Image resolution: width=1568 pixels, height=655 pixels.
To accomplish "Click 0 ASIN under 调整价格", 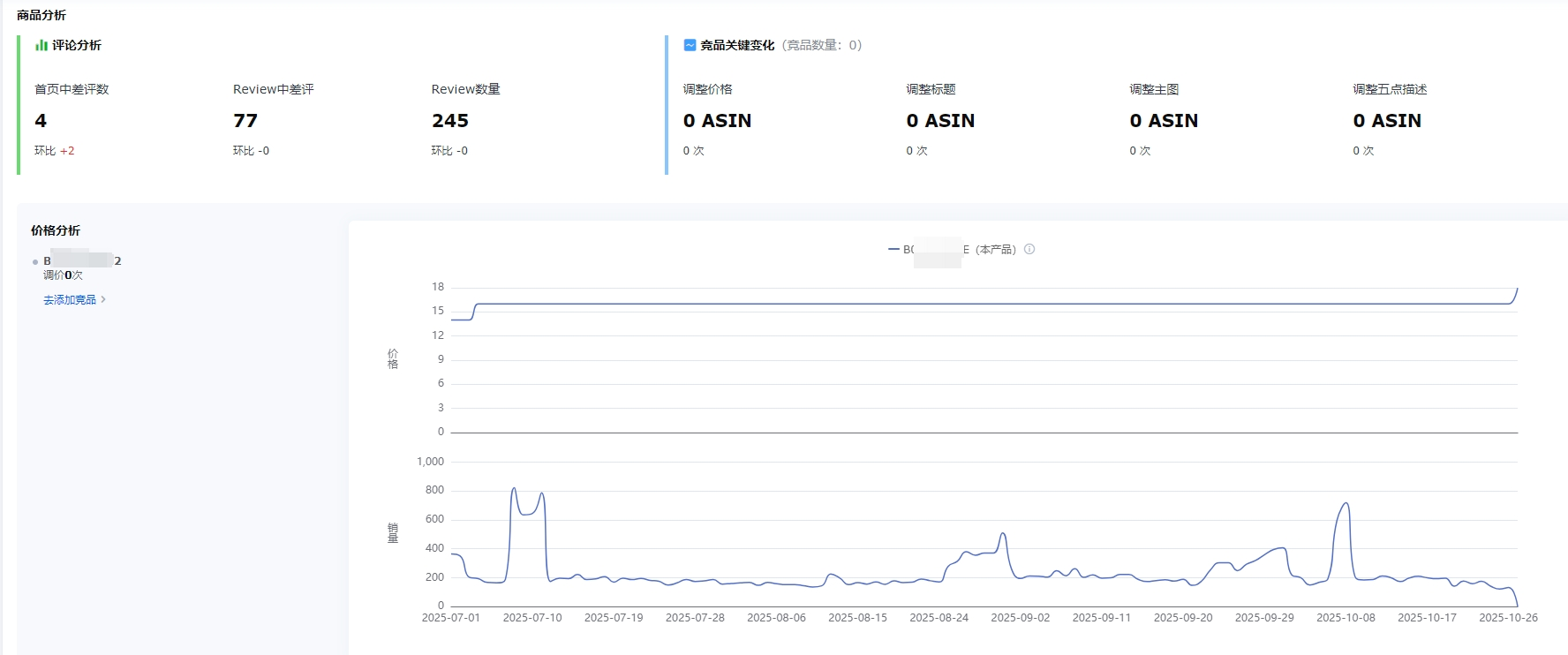I will pos(717,121).
